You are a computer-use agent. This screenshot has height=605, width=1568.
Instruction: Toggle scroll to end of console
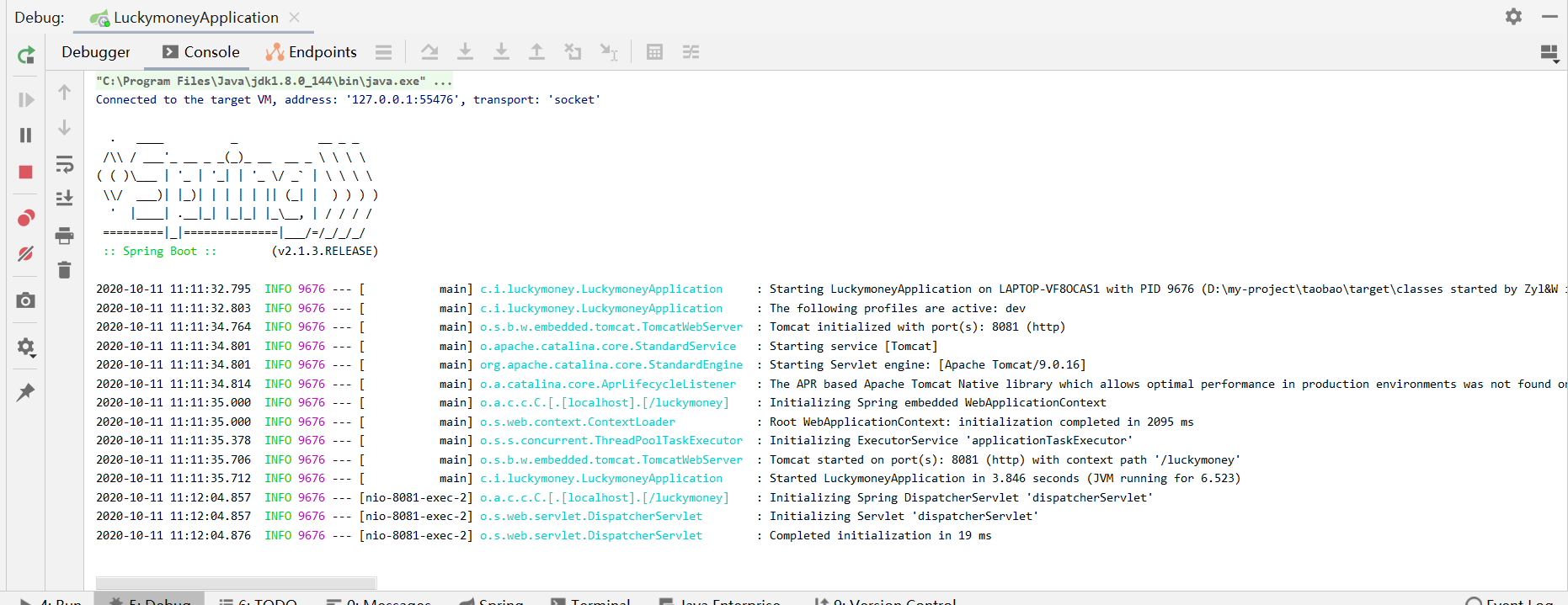click(65, 199)
